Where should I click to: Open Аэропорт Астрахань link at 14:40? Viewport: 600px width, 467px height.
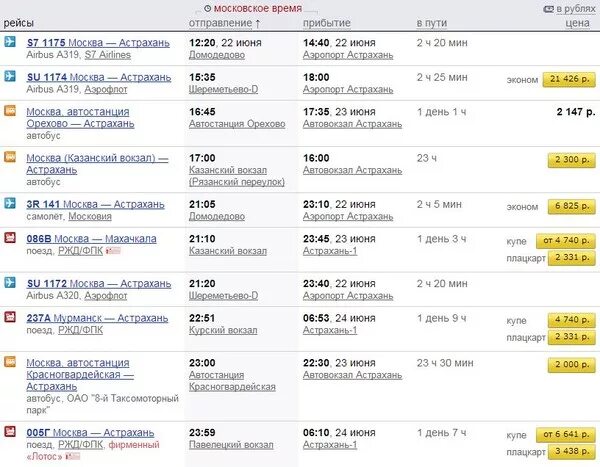(x=348, y=55)
